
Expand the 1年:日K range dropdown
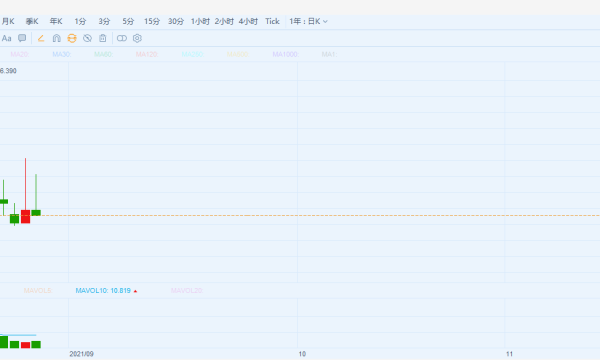pos(308,21)
